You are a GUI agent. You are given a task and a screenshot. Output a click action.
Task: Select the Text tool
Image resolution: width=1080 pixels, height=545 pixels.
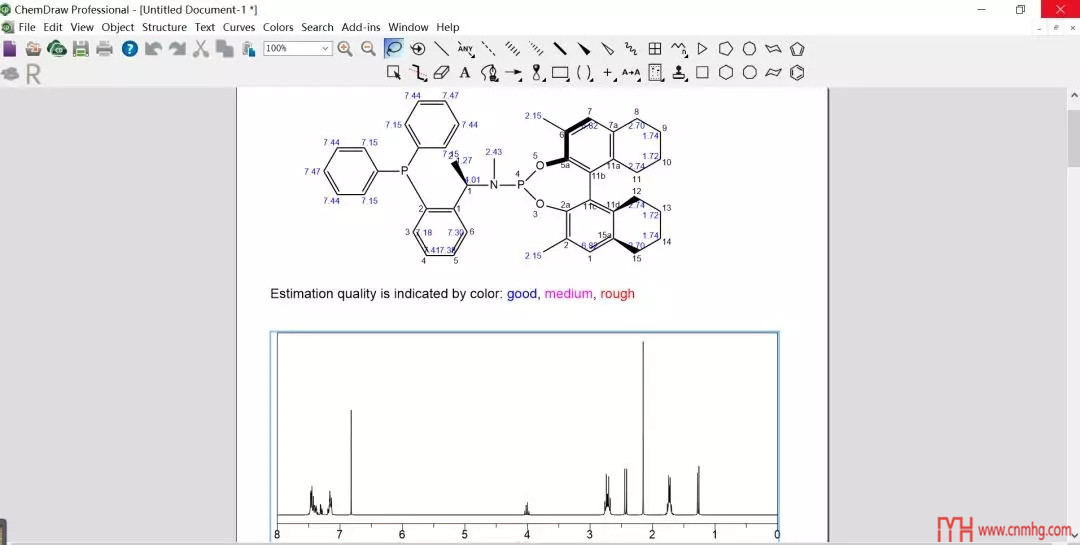[465, 72]
